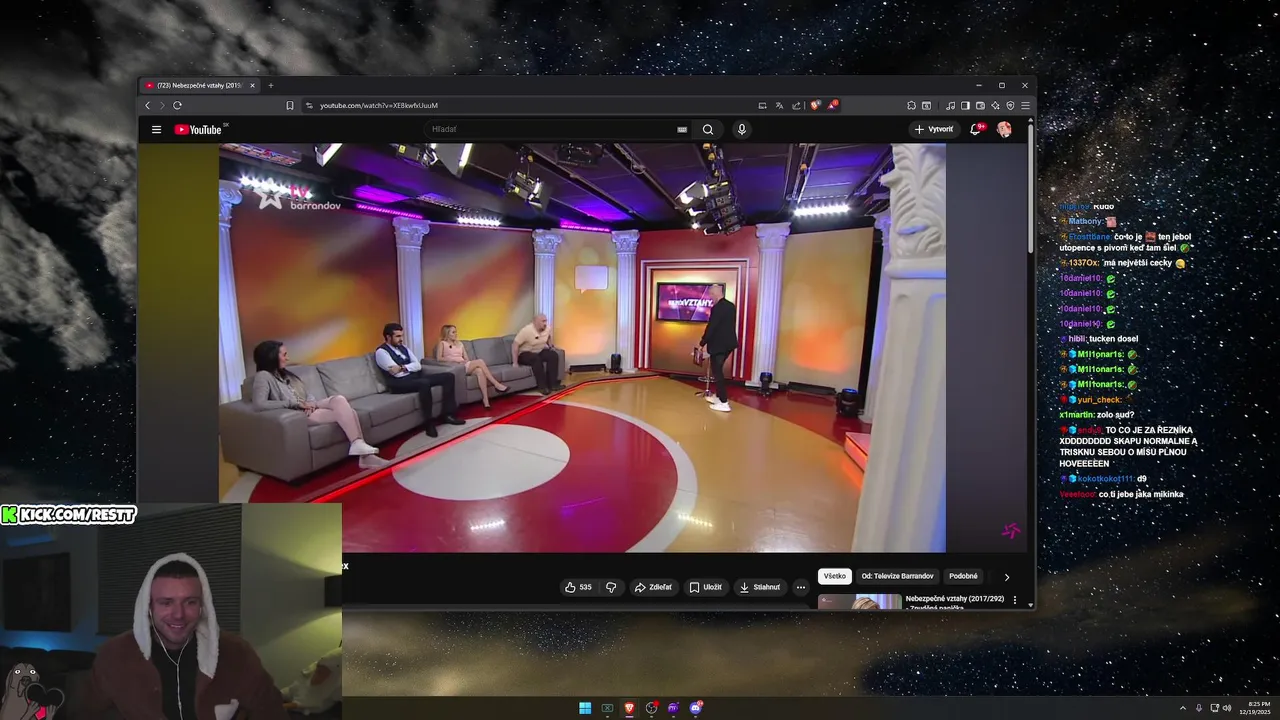Screen dimensions: 1280x720
Task: Show more filter chips with right chevron
Action: tap(1006, 576)
